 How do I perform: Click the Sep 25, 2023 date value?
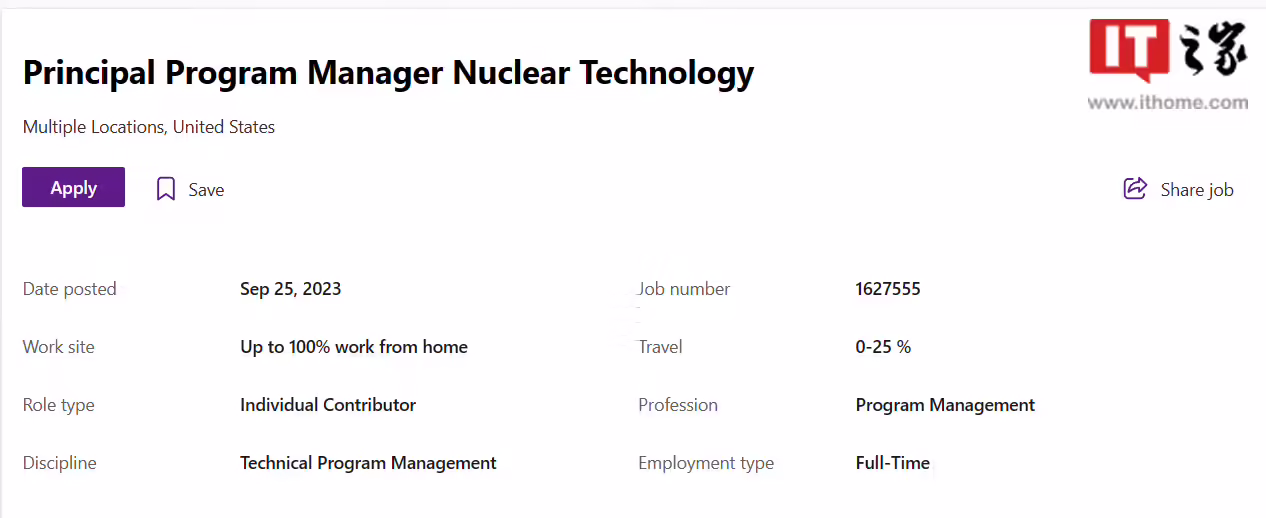[x=290, y=289]
